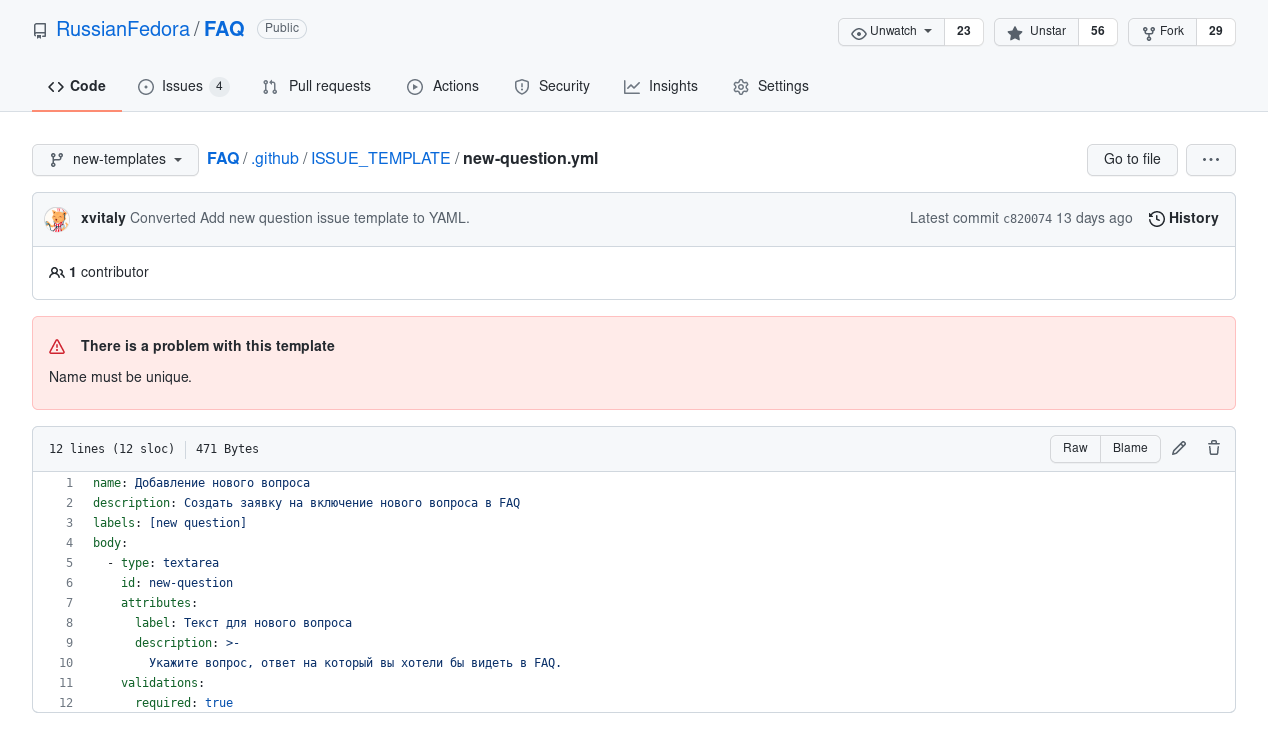This screenshot has width=1268, height=736.
Task: Click the xvitaly avatar image
Action: coord(57,219)
